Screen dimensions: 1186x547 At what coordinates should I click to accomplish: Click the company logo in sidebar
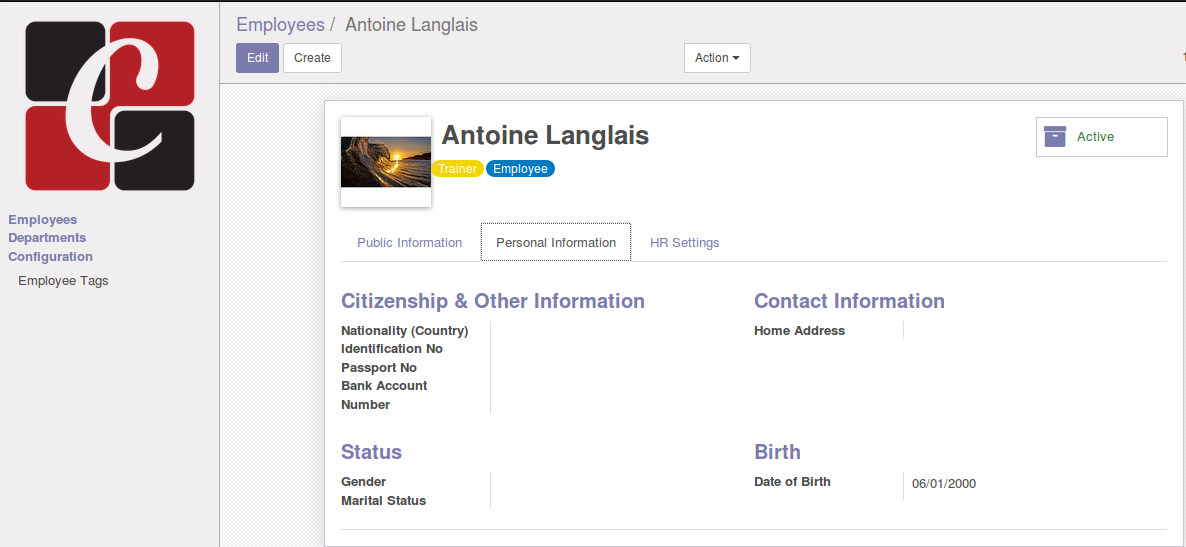(110, 105)
